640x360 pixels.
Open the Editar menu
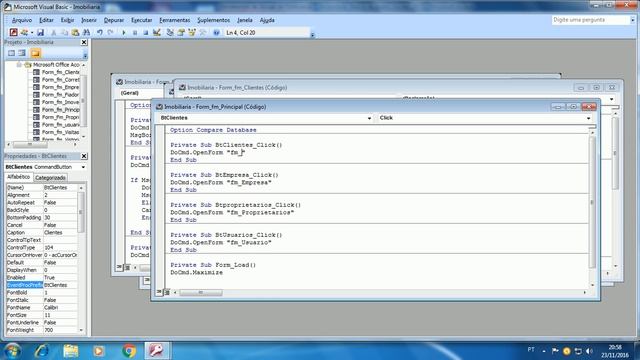click(x=46, y=20)
